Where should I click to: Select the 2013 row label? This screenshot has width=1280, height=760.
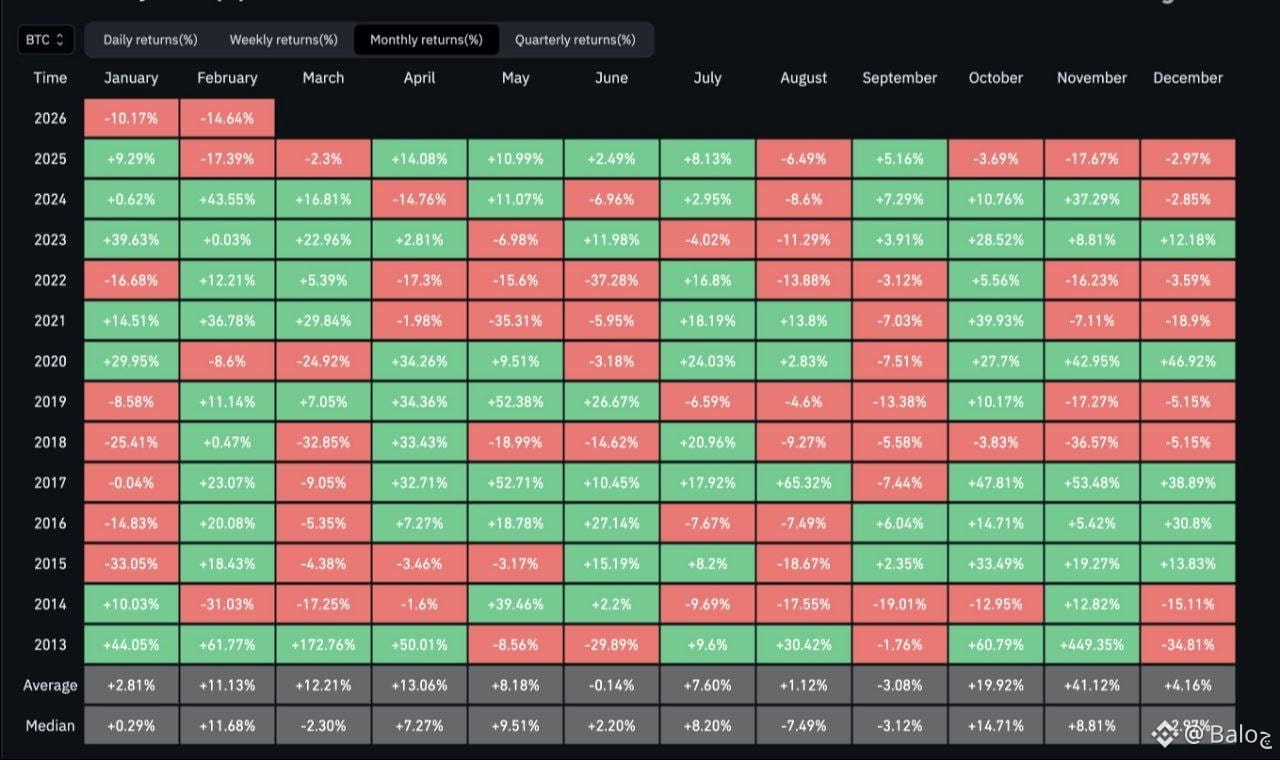[x=50, y=645]
